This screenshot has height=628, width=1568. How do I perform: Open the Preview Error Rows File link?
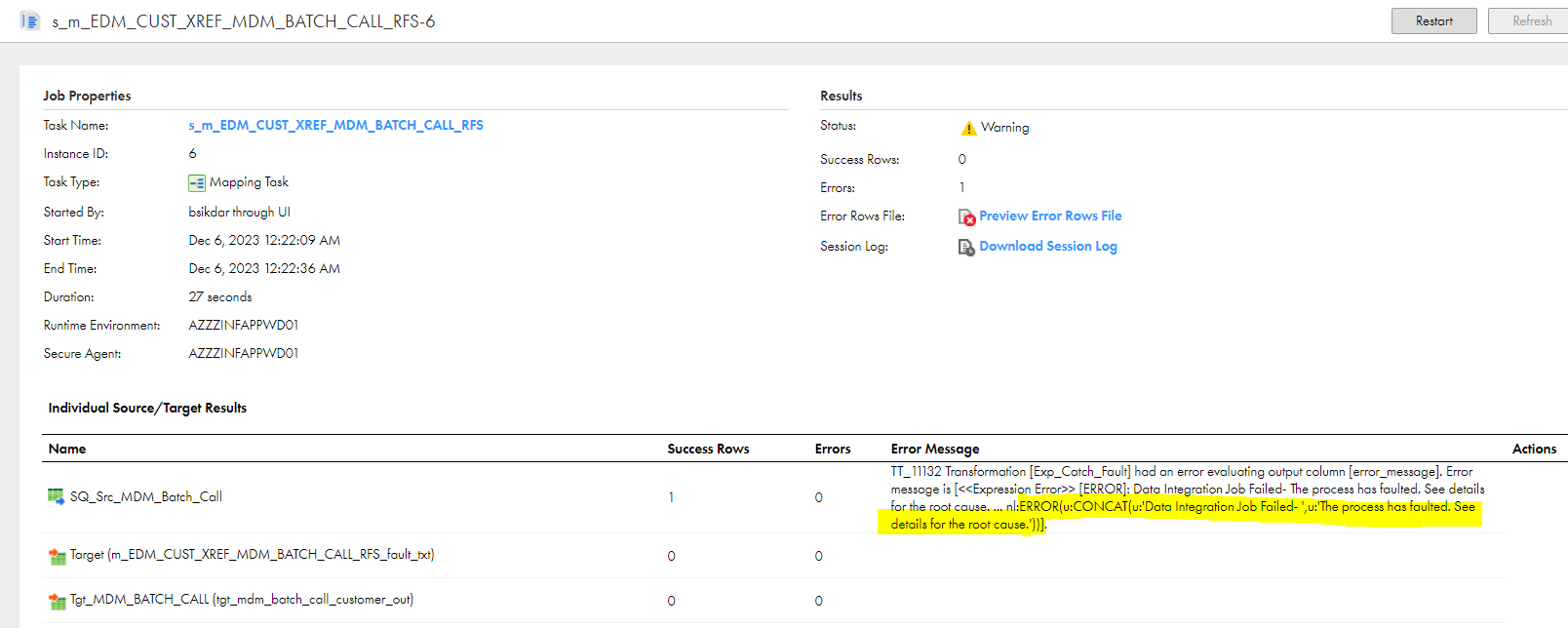click(1050, 216)
